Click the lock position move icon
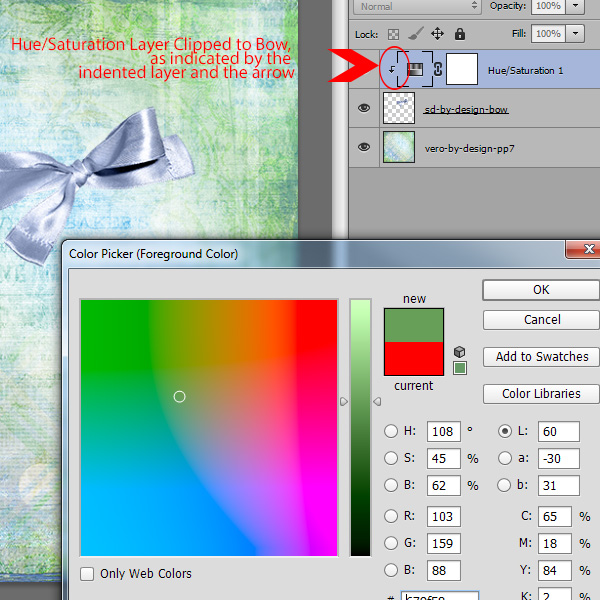 437,34
